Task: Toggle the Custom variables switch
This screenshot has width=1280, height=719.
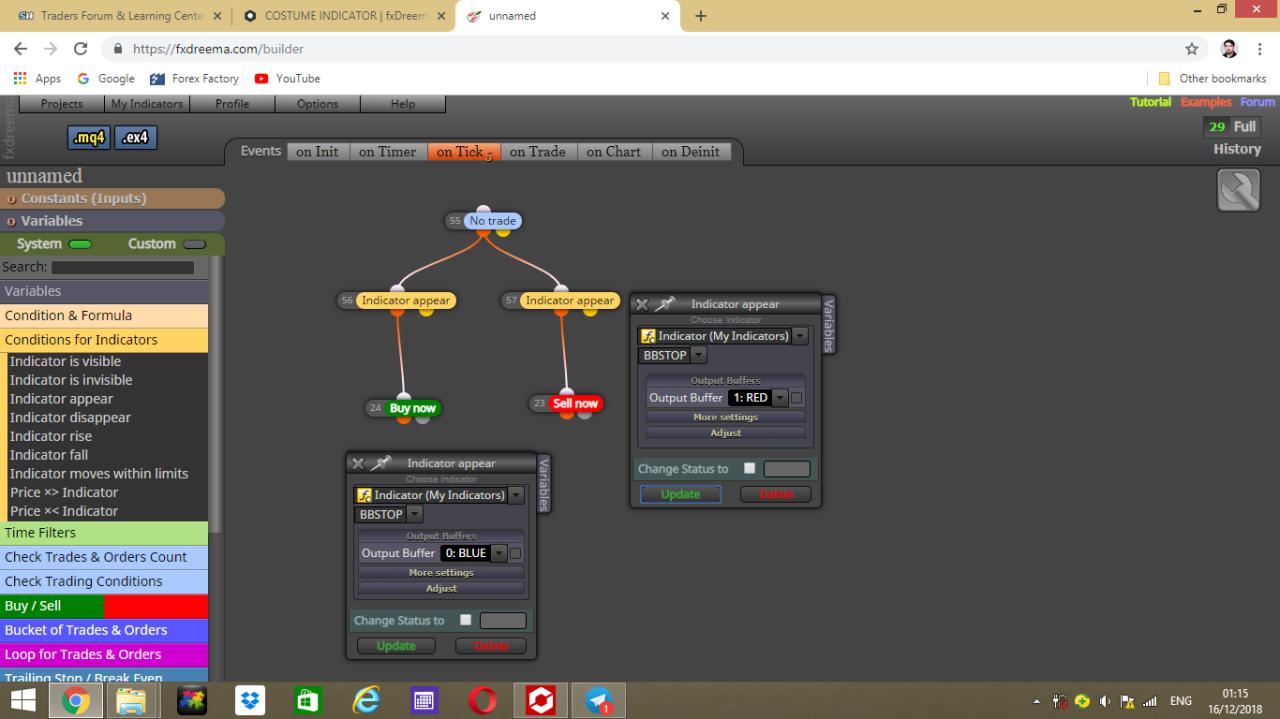Action: 194,244
